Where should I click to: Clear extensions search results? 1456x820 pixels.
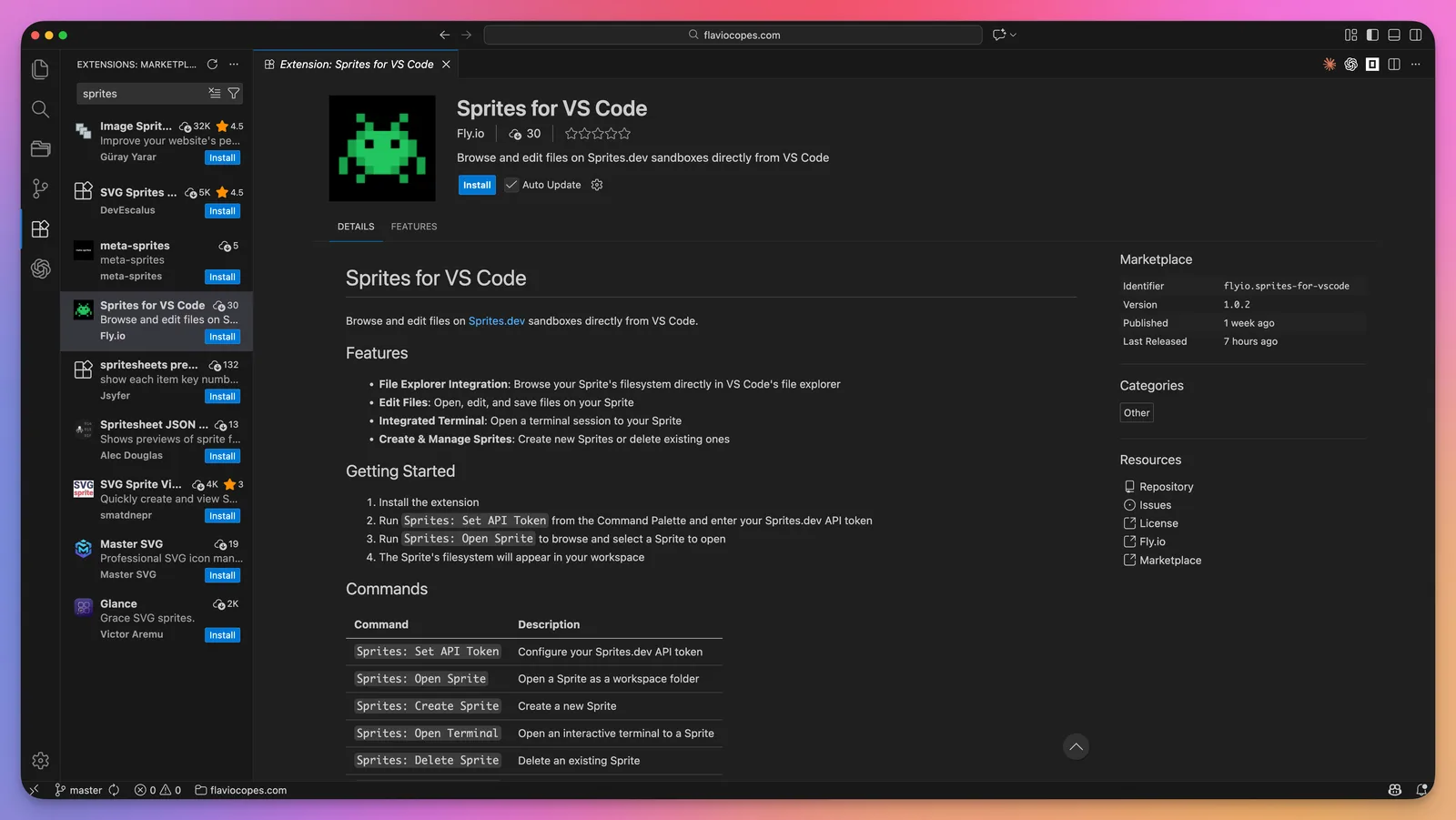[x=215, y=93]
